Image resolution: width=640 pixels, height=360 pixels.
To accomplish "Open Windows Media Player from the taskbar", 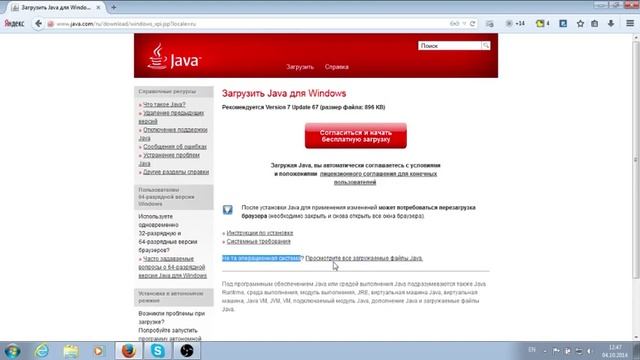I will [98, 351].
